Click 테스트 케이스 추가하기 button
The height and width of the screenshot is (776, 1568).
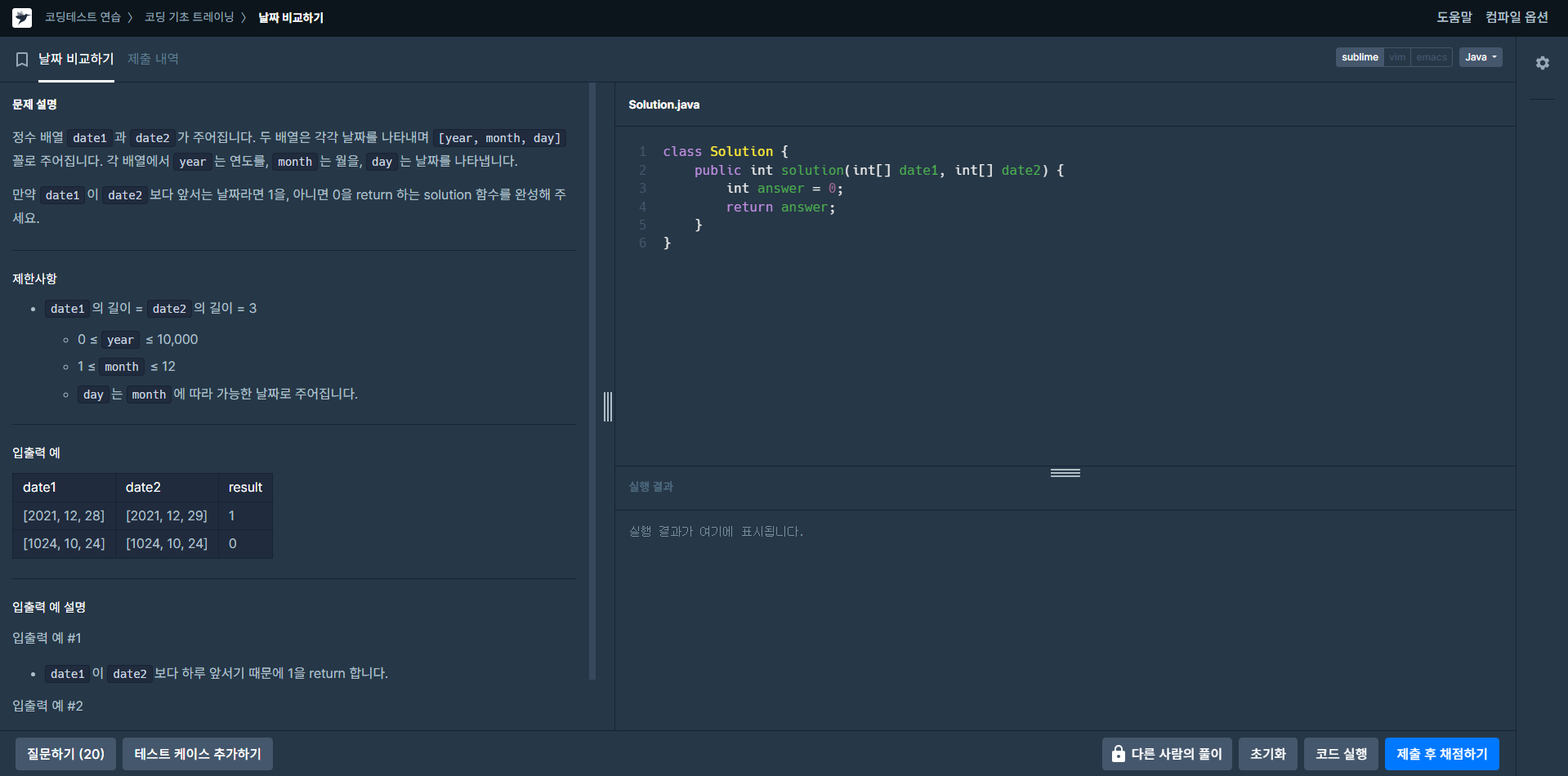pos(198,754)
